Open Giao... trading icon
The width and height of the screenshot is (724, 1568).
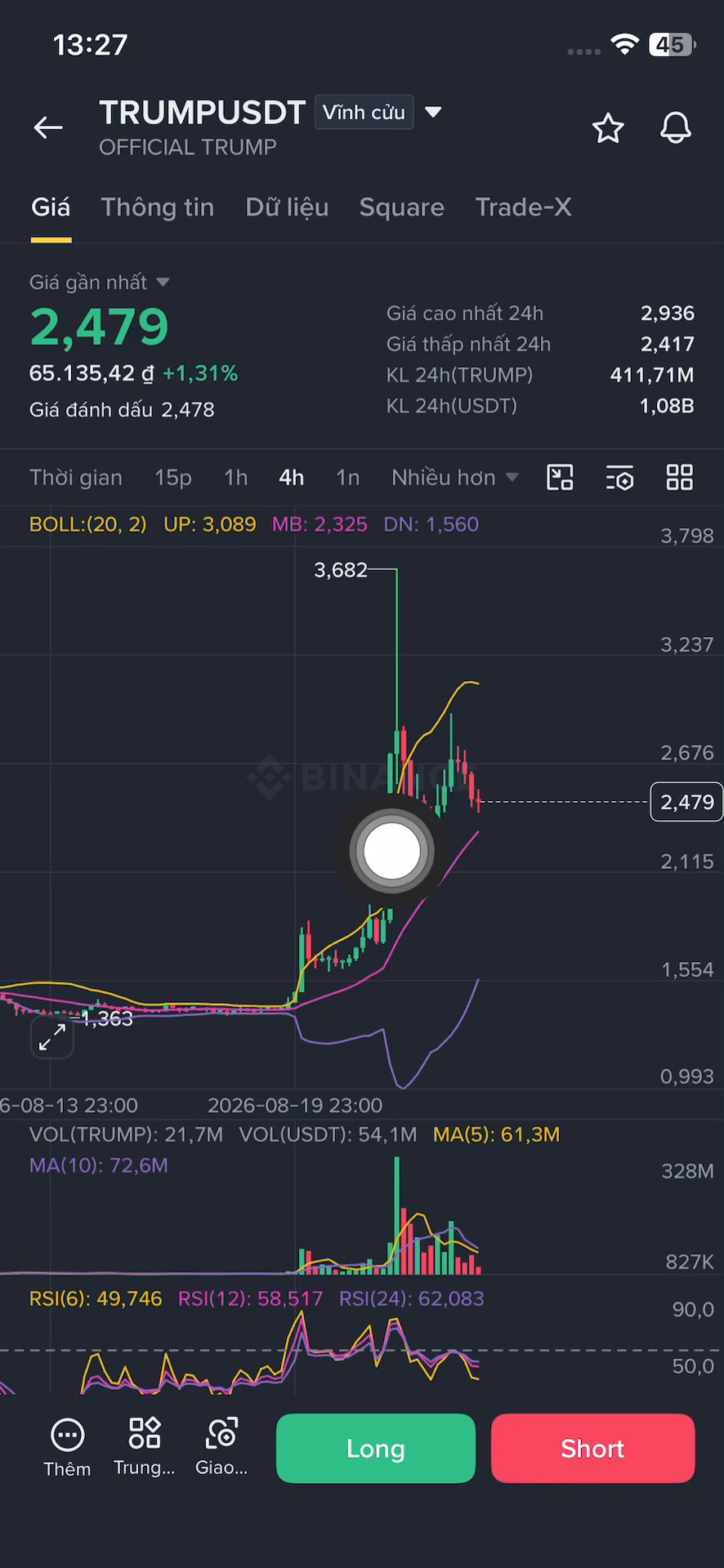pos(221,1447)
